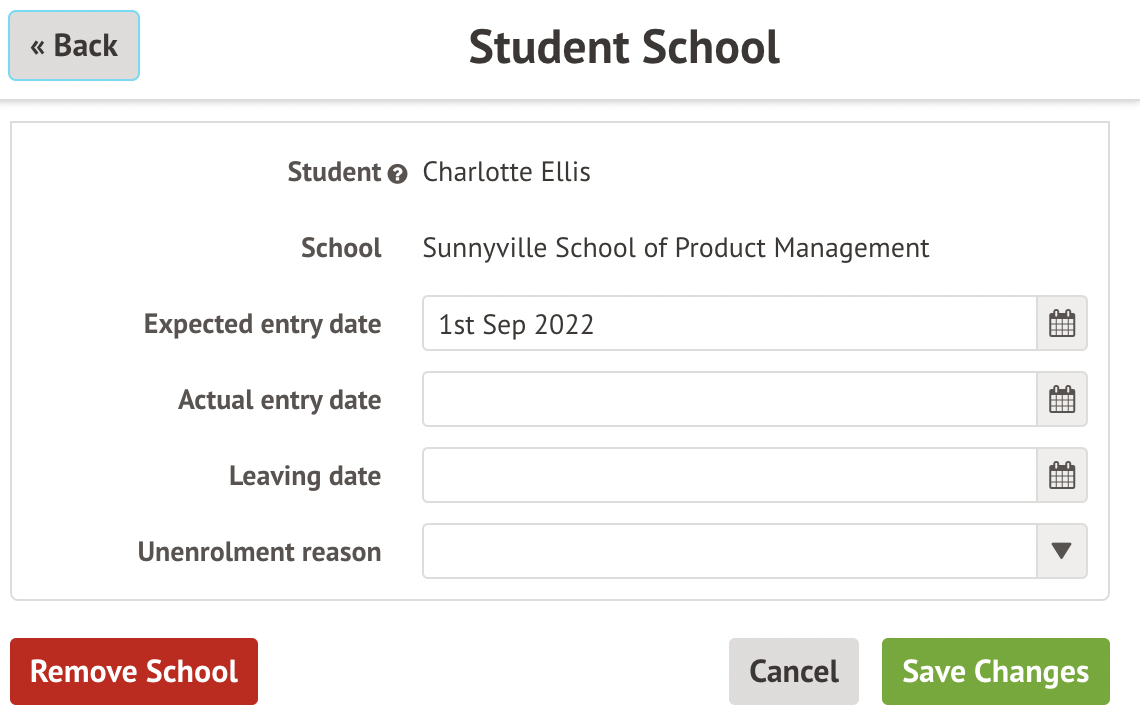Focus the empty Leaving date field
This screenshot has height=718, width=1140.
click(729, 476)
